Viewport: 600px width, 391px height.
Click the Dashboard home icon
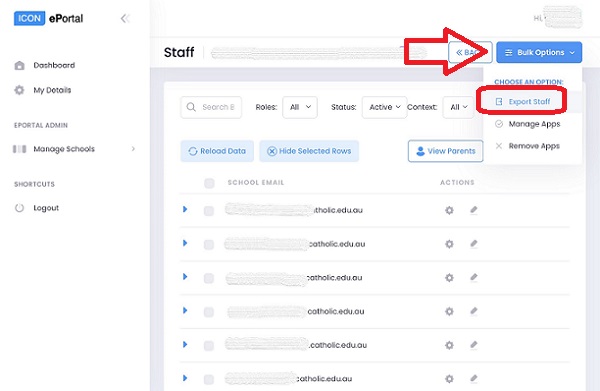tap(19, 65)
